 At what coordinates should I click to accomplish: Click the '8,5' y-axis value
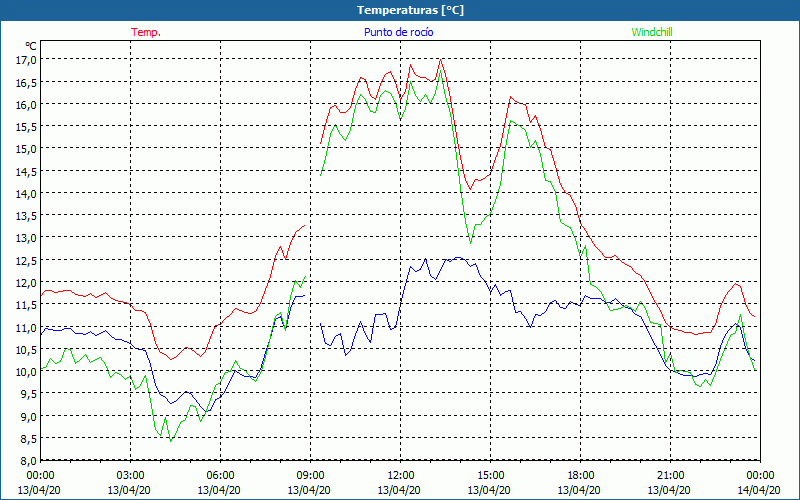coord(30,438)
